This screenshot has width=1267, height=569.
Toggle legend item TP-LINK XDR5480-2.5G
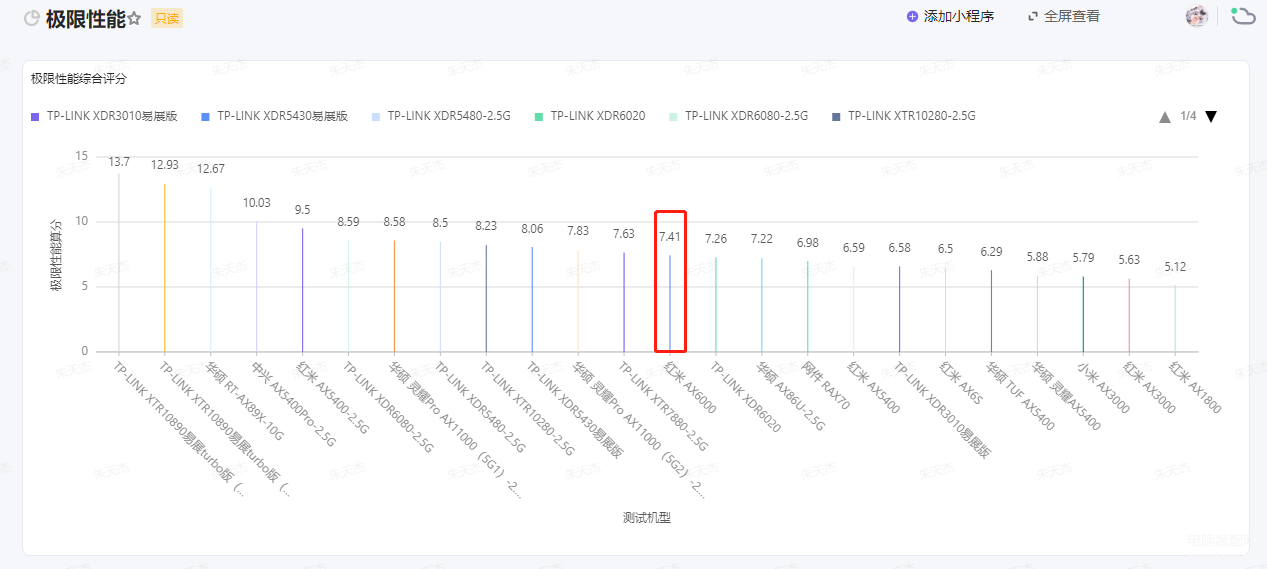[x=441, y=116]
